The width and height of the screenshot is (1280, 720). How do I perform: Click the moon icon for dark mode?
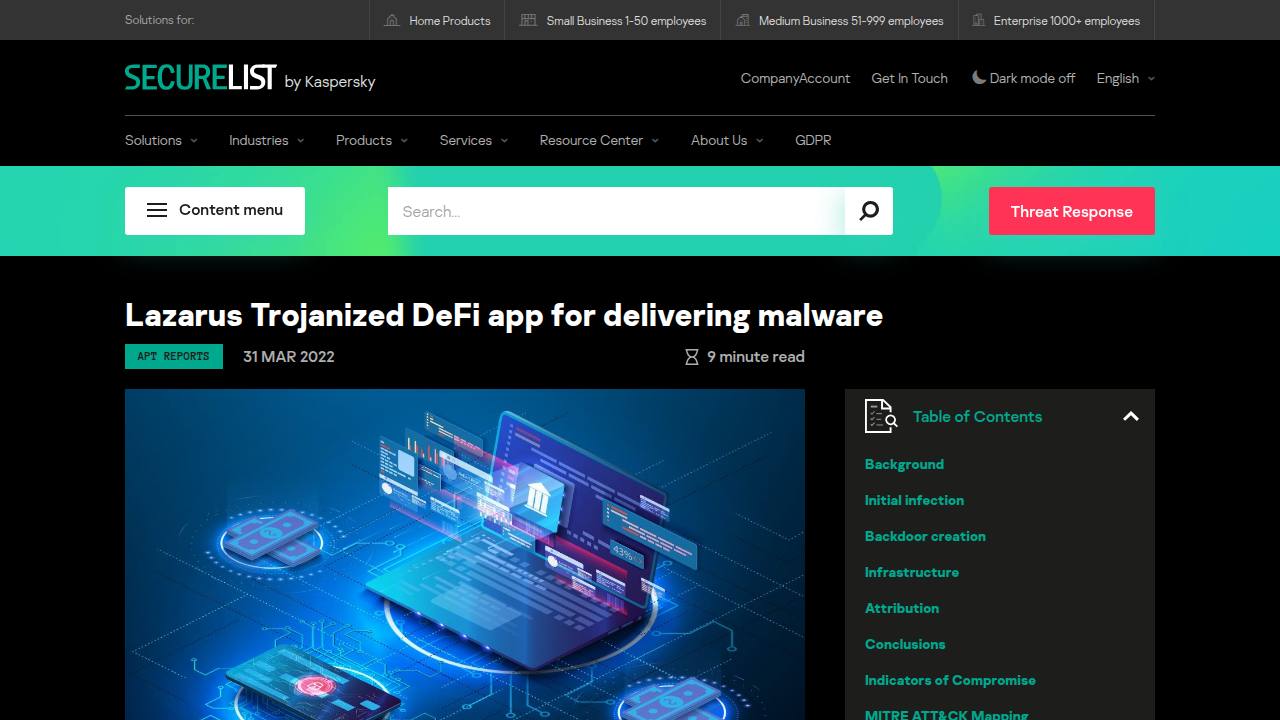(x=979, y=77)
